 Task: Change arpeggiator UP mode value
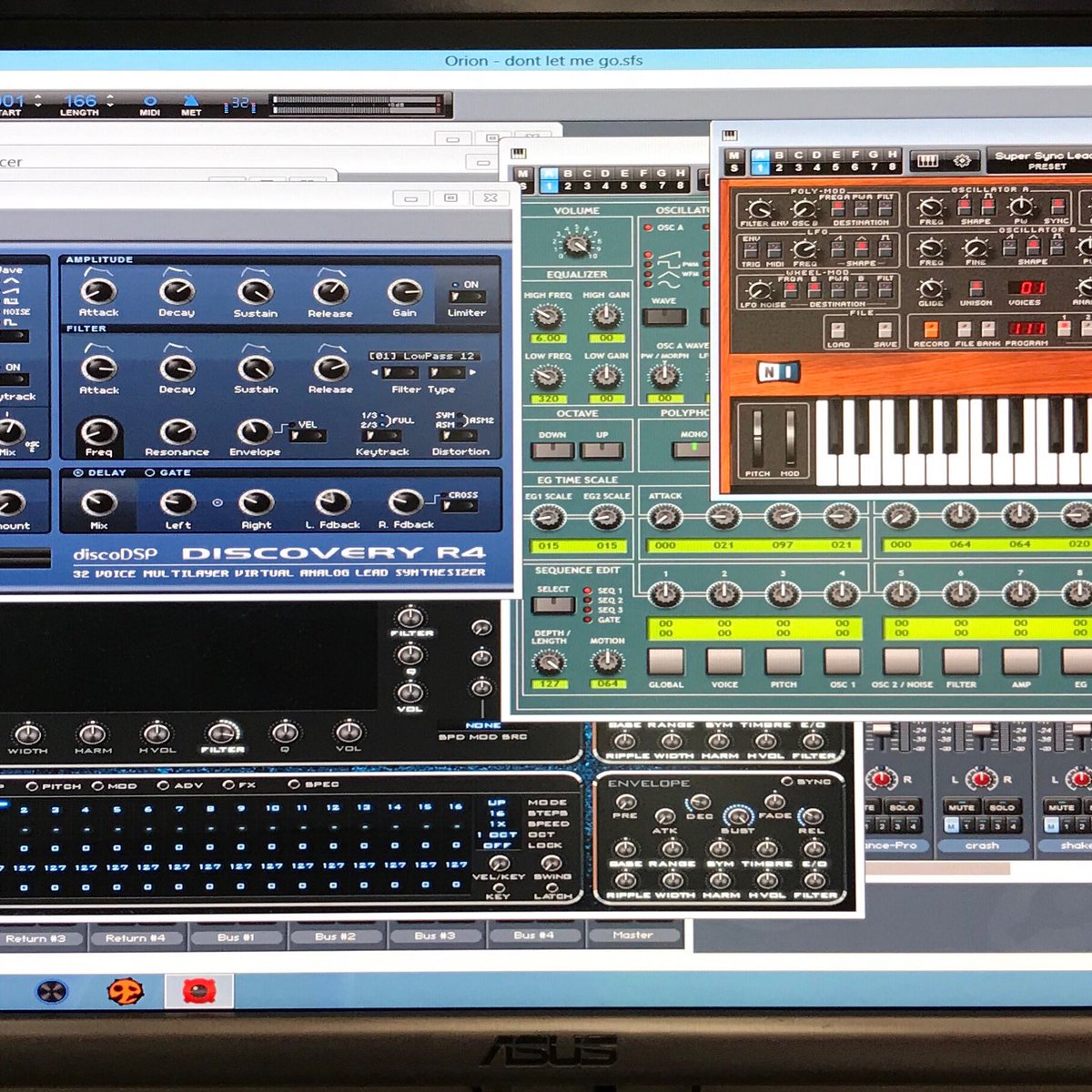(497, 804)
